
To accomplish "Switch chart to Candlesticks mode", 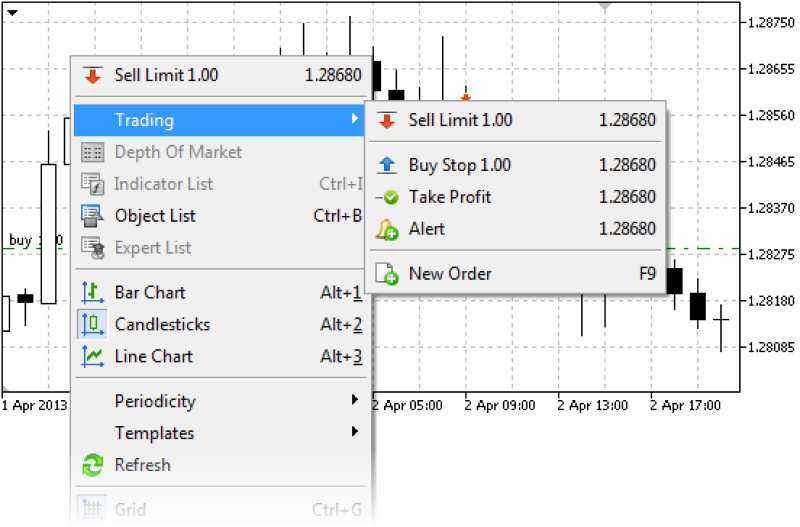I will coord(162,325).
